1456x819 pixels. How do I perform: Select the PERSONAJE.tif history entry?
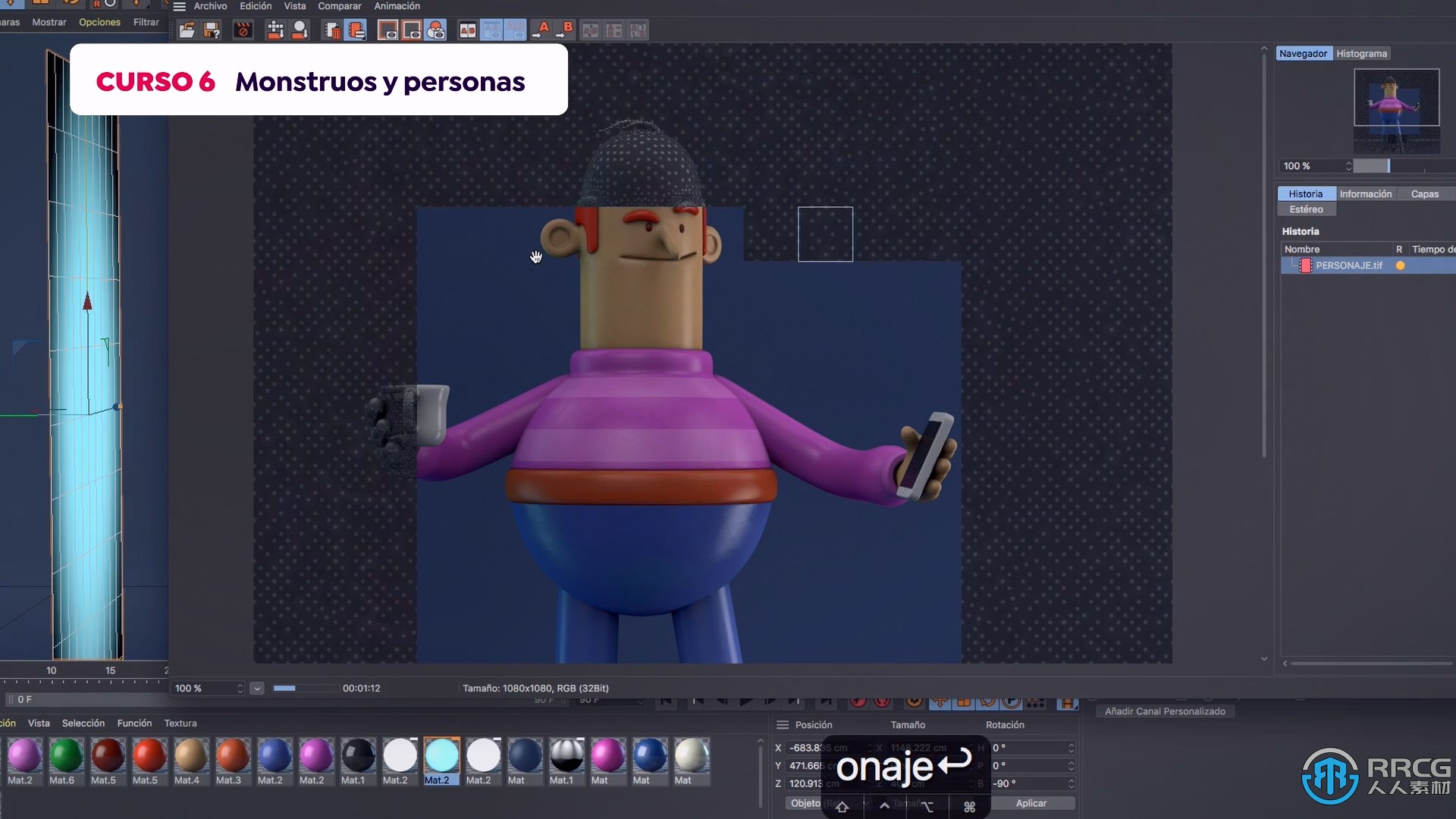pyautogui.click(x=1369, y=265)
